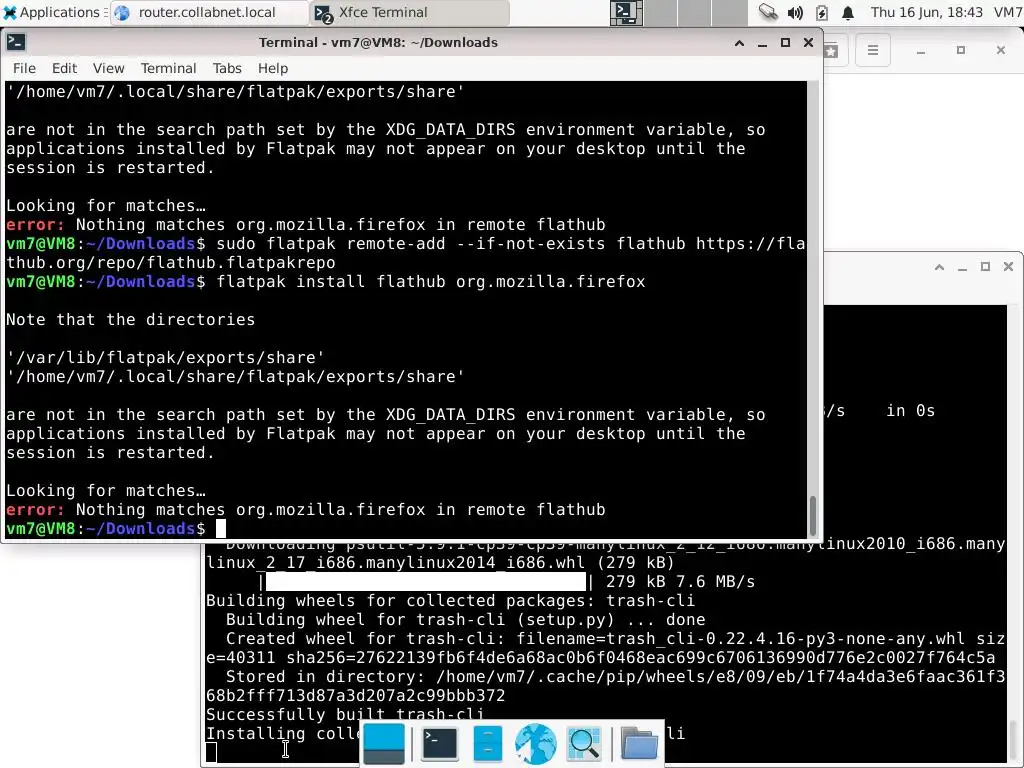Switch to router.collabnet.local browser window in taskbar
The height and width of the screenshot is (768, 1024).
(x=208, y=12)
